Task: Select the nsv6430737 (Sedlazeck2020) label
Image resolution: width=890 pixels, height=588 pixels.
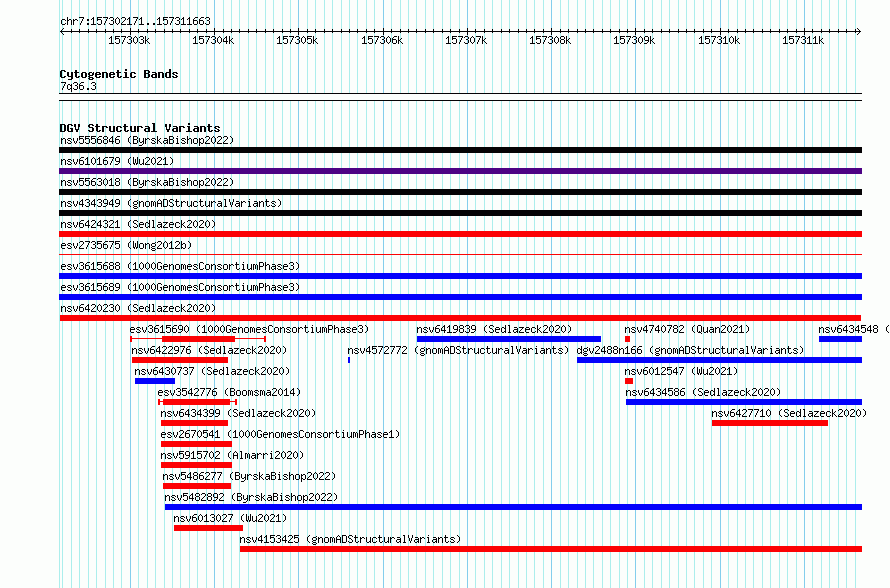Action: [x=212, y=371]
